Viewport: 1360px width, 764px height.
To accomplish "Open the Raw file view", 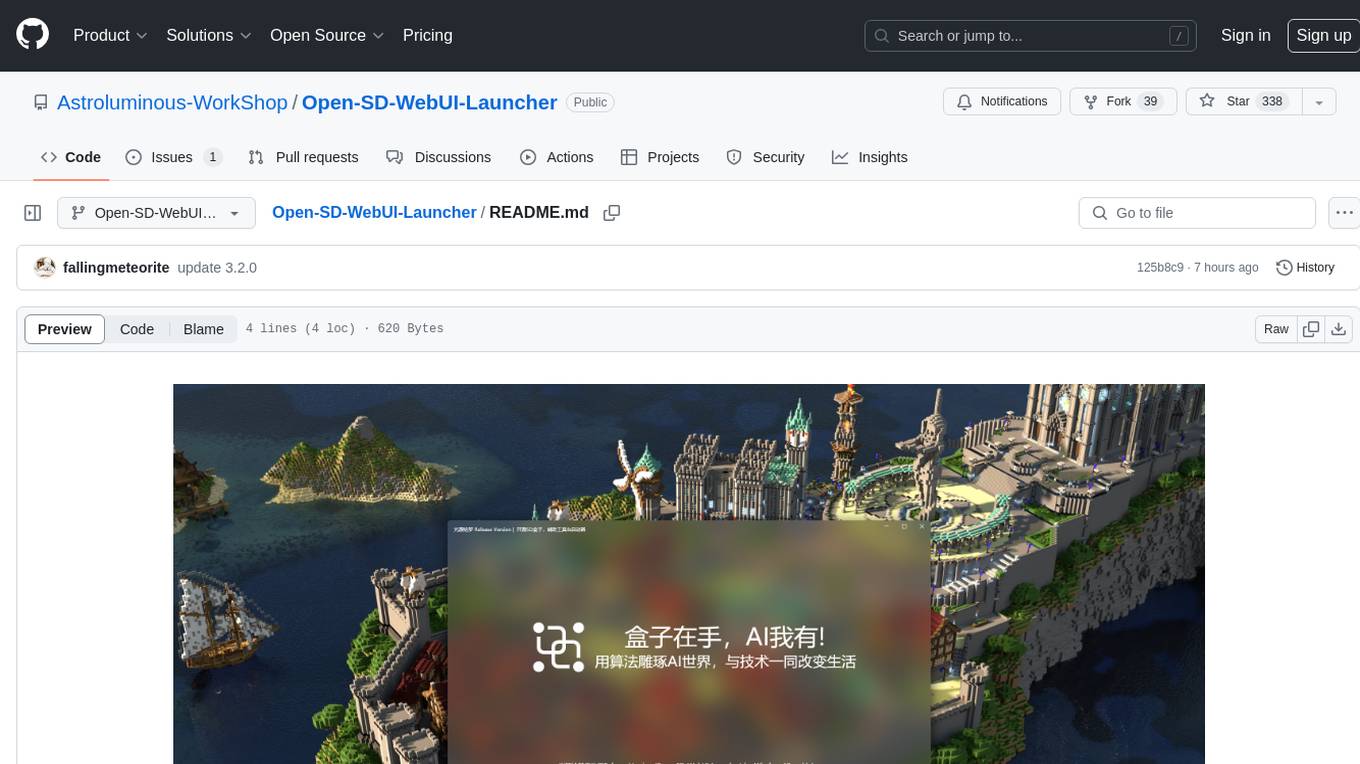I will pos(1276,329).
